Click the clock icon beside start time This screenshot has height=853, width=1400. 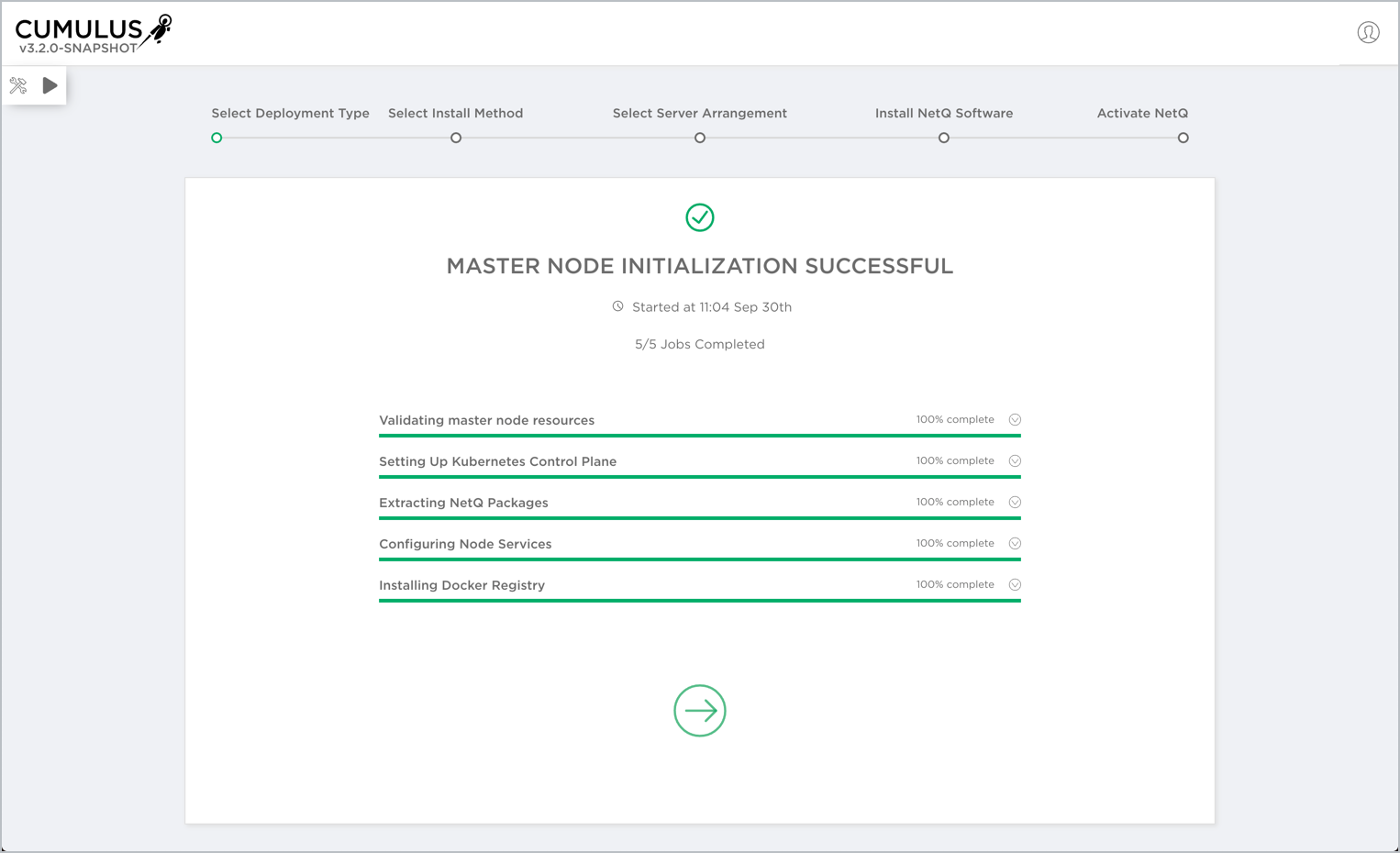click(x=618, y=307)
